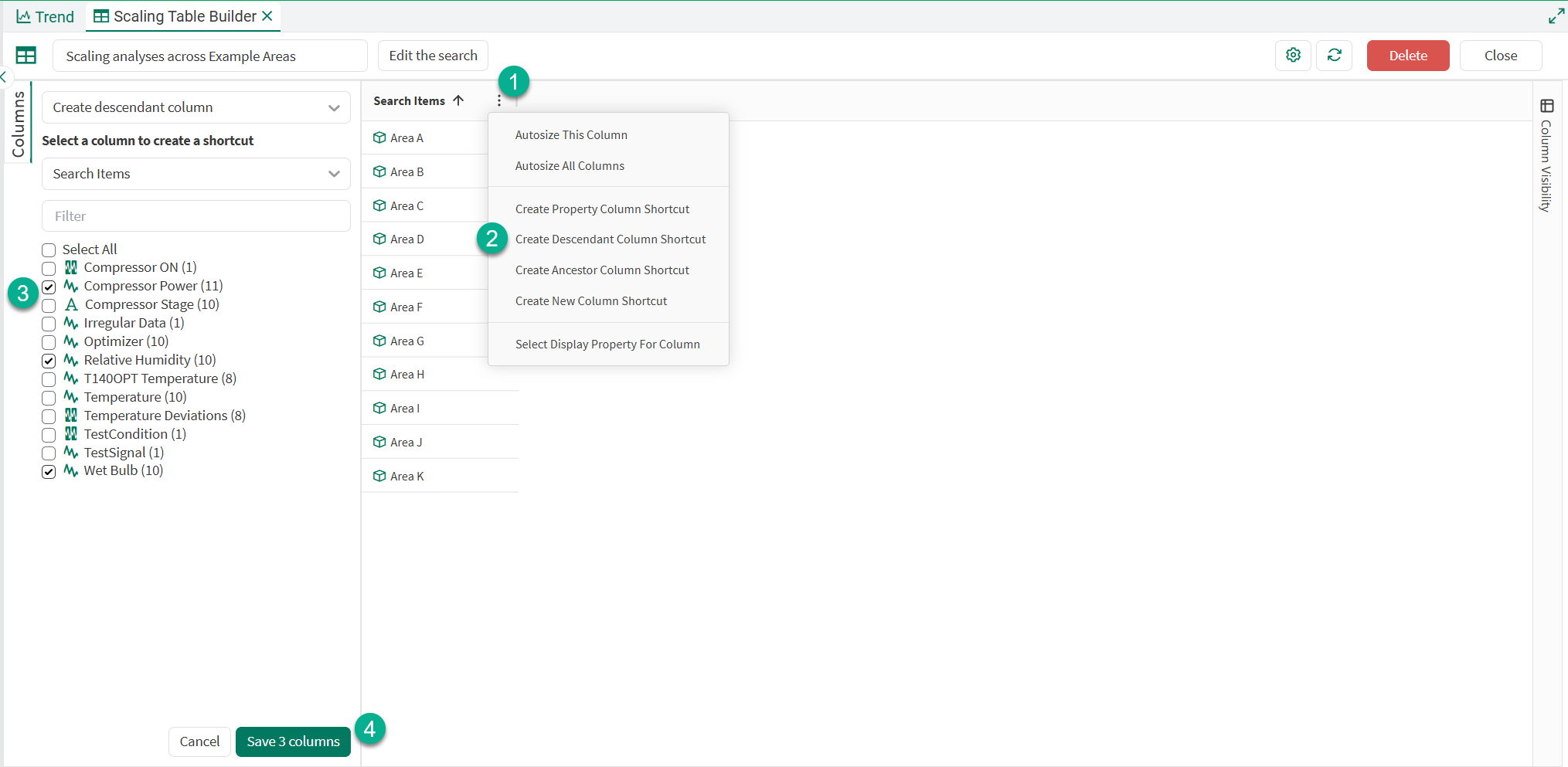Click the Column Visibility panel icon

coord(1546,107)
